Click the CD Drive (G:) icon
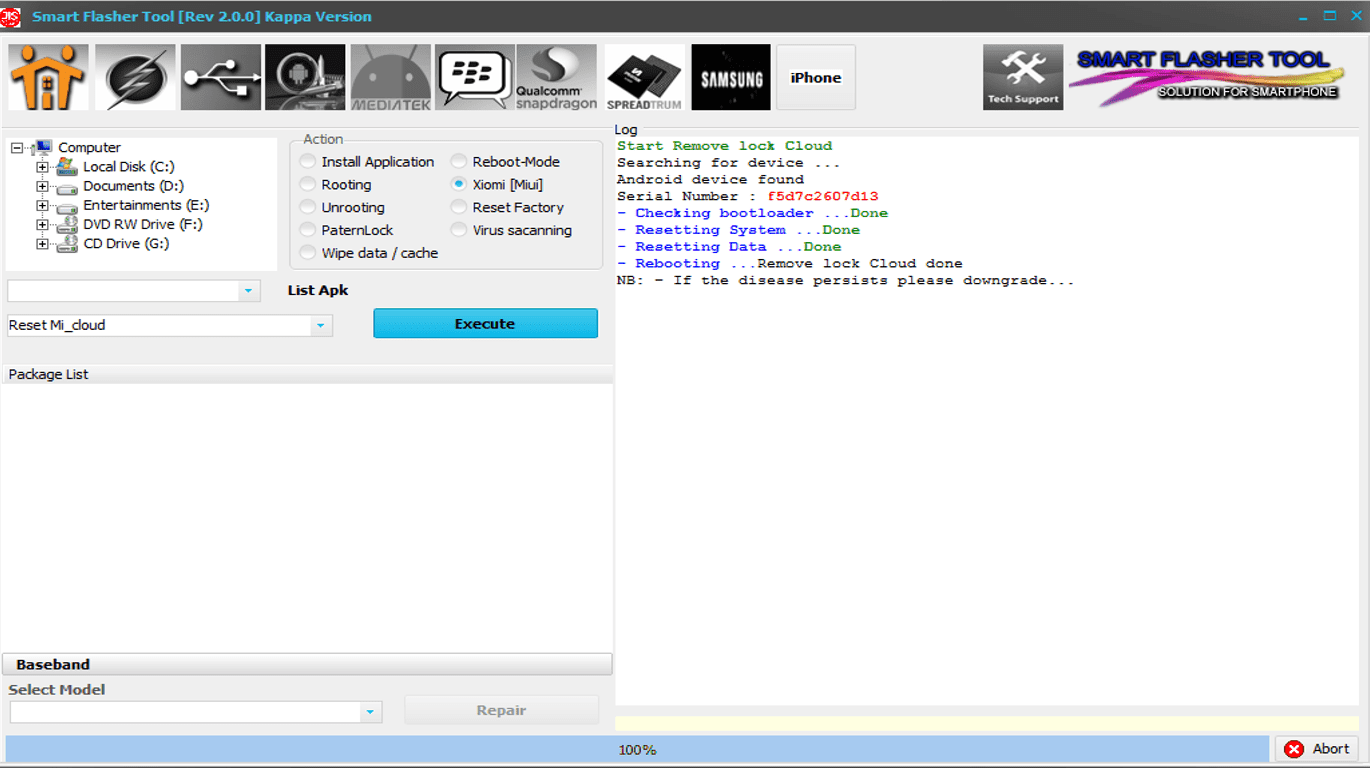 pyautogui.click(x=66, y=243)
